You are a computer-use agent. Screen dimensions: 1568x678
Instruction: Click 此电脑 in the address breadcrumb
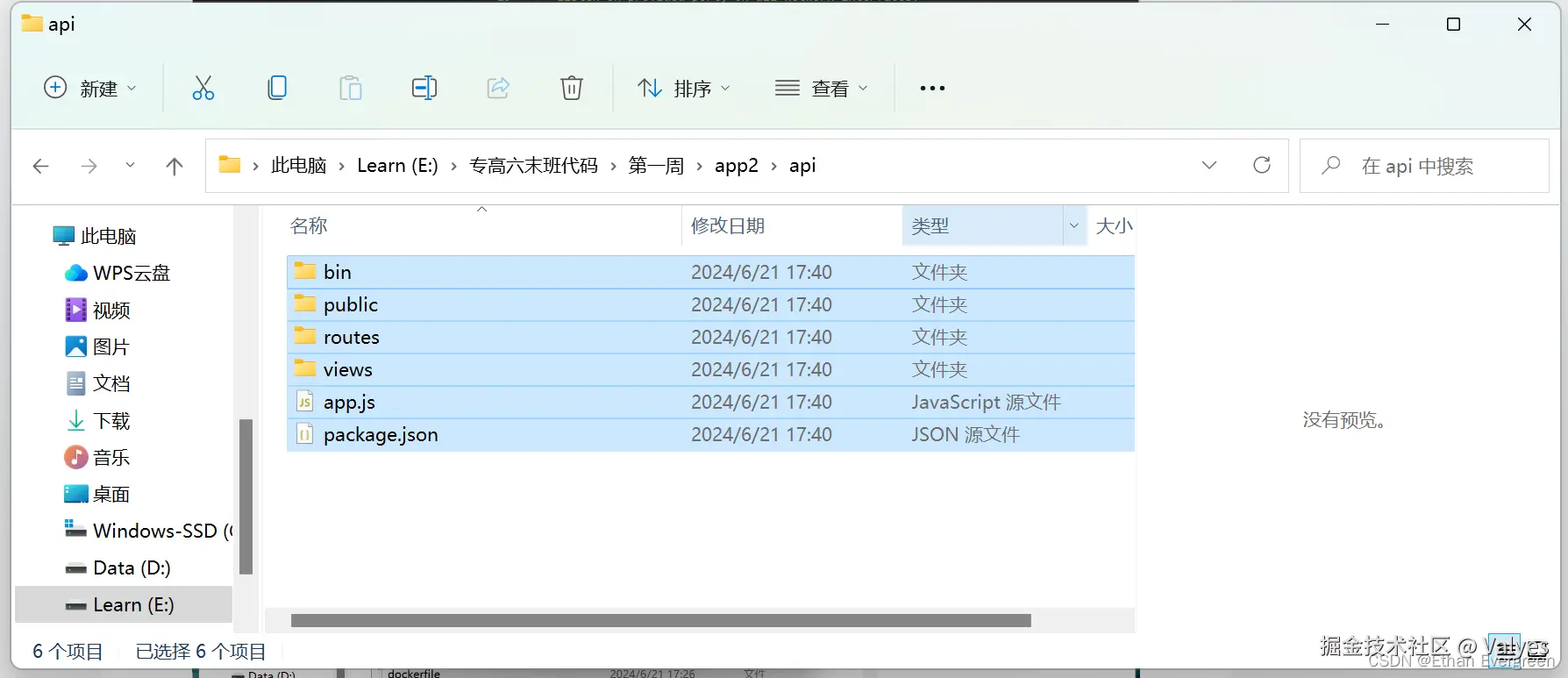pos(298,166)
